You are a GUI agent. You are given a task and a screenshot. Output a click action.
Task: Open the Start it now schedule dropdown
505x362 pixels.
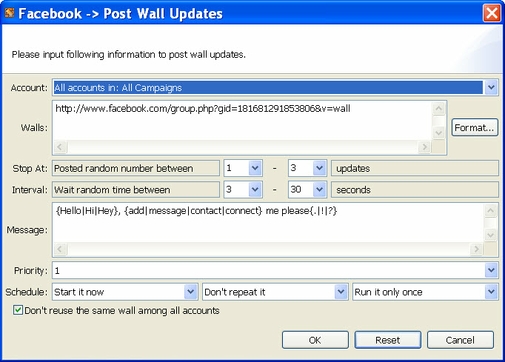[190, 292]
